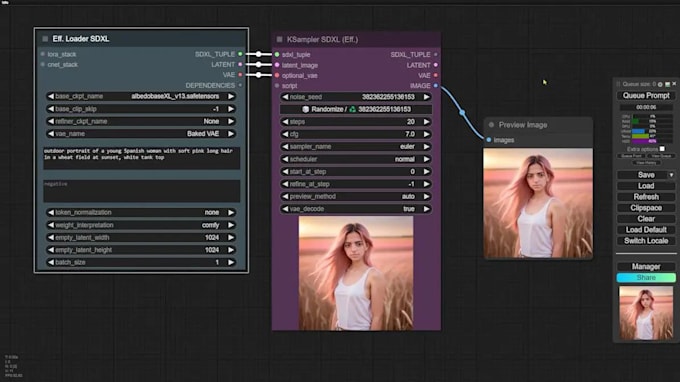
Task: Enable the Extra options checkbox
Action: 662,149
